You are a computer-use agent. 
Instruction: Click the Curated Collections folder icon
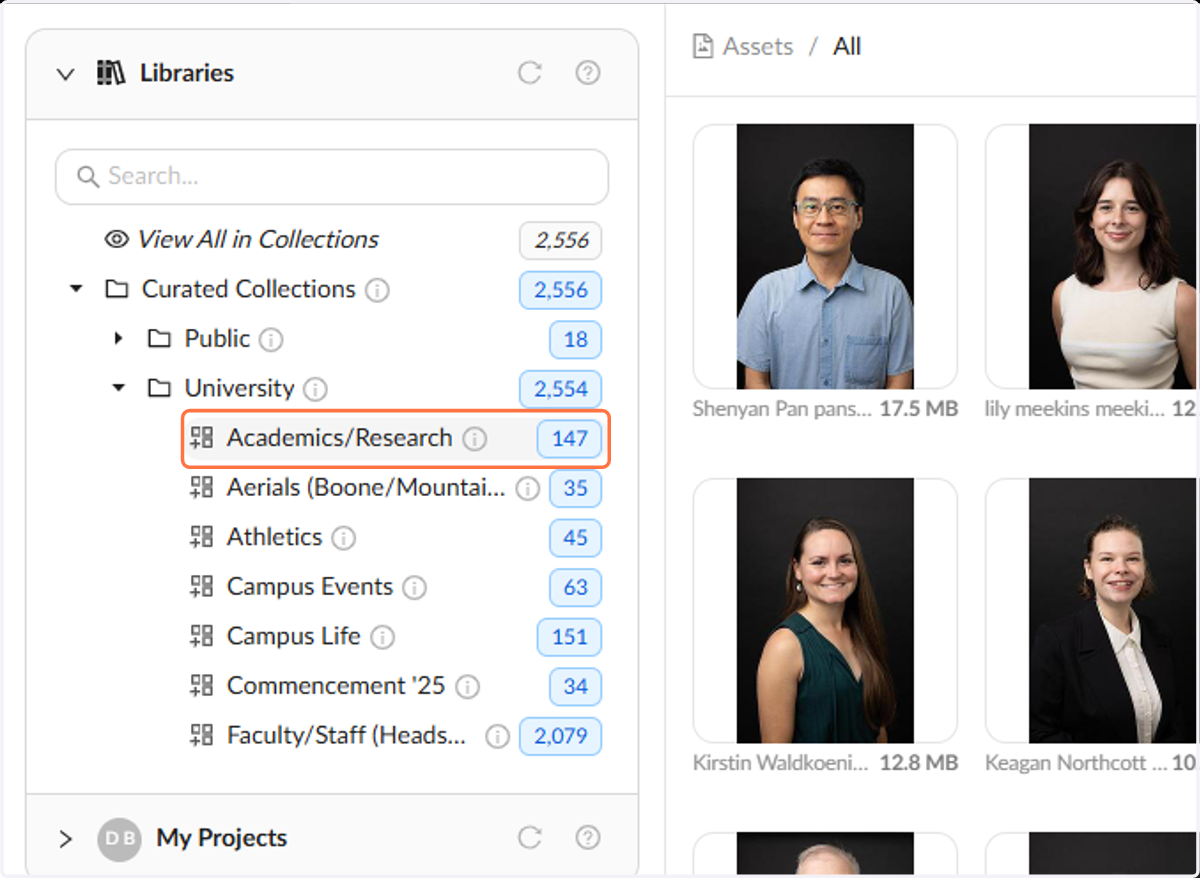point(117,289)
